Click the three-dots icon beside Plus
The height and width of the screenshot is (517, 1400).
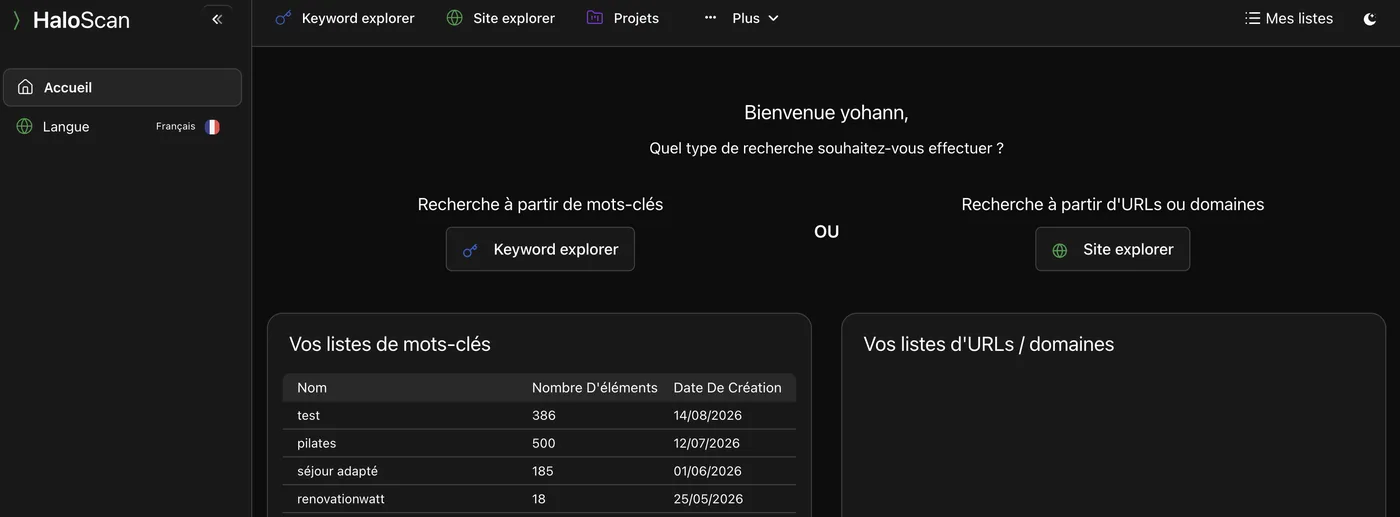pyautogui.click(x=710, y=18)
